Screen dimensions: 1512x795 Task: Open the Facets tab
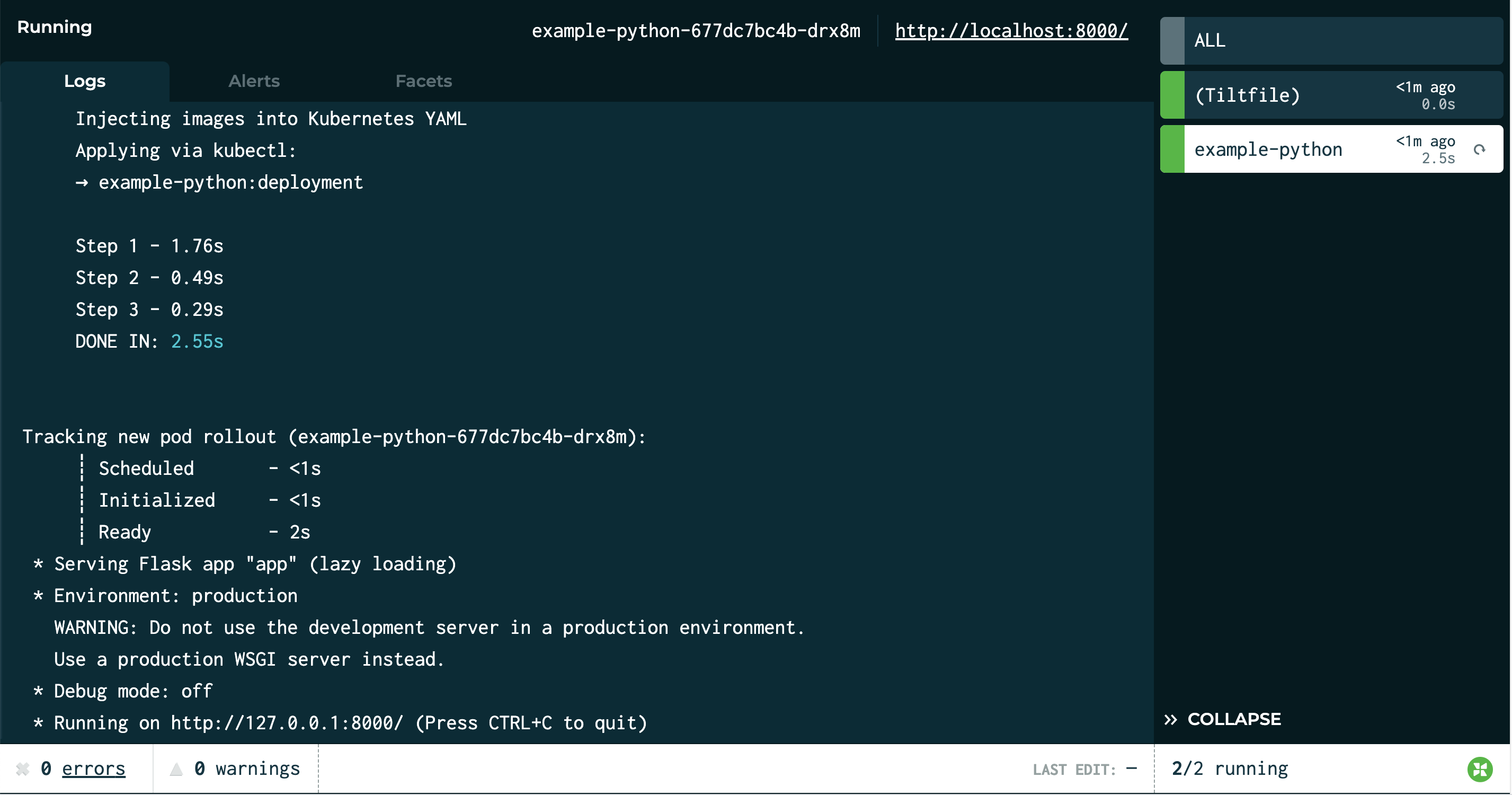(x=424, y=81)
